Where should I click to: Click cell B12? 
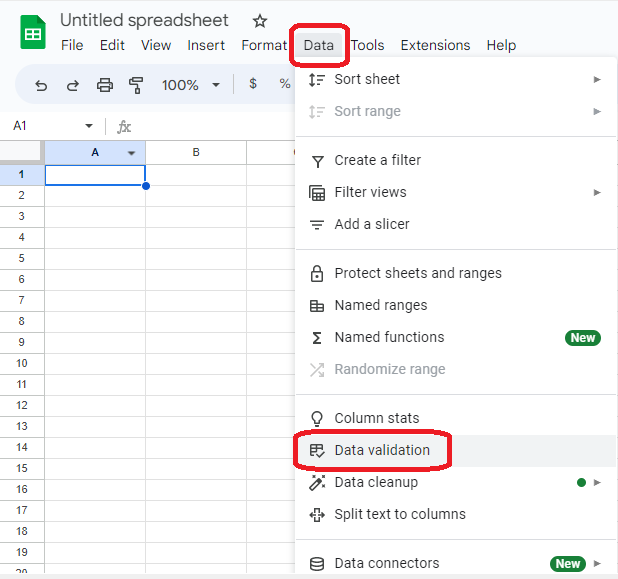pos(196,406)
